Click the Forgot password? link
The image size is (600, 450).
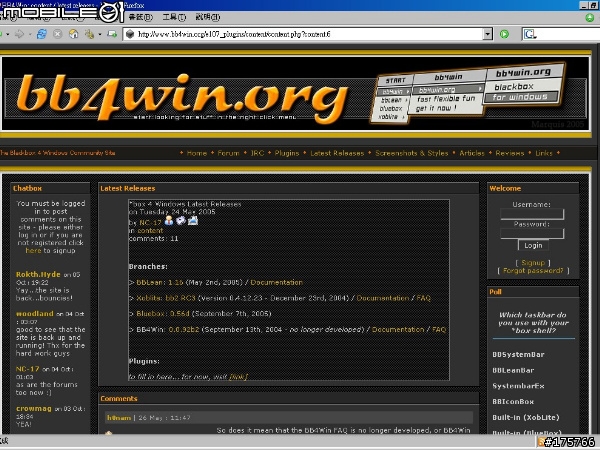coord(533,271)
